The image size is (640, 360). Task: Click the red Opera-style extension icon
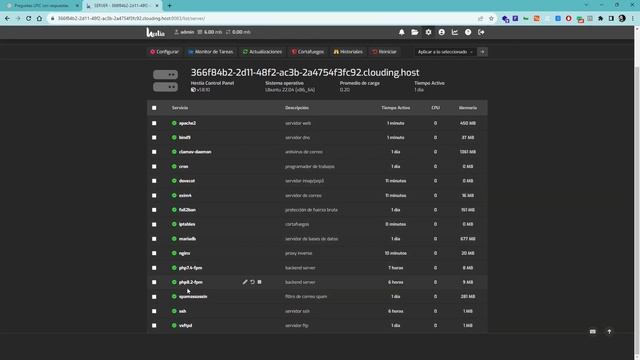click(x=569, y=18)
